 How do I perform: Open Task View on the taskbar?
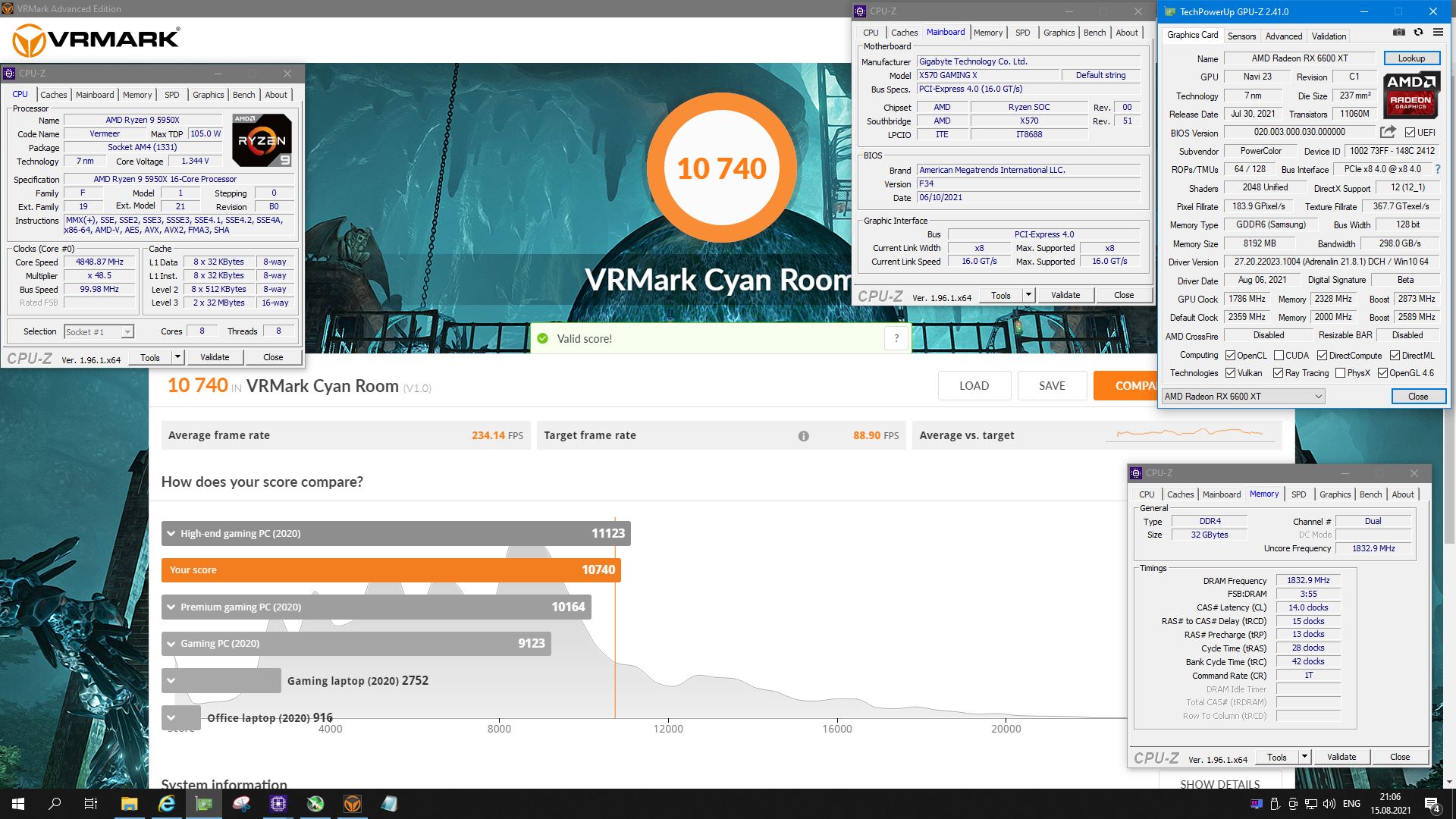tap(90, 804)
